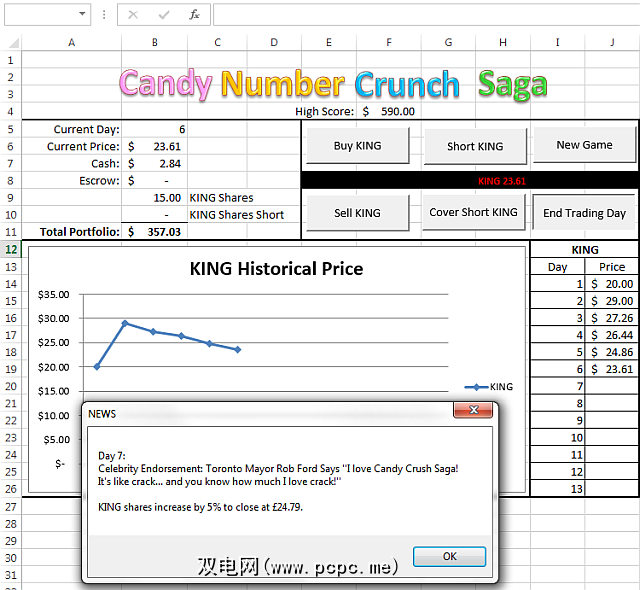The width and height of the screenshot is (640, 590).
Task: Click Cover Short KING button
Action: point(473,212)
